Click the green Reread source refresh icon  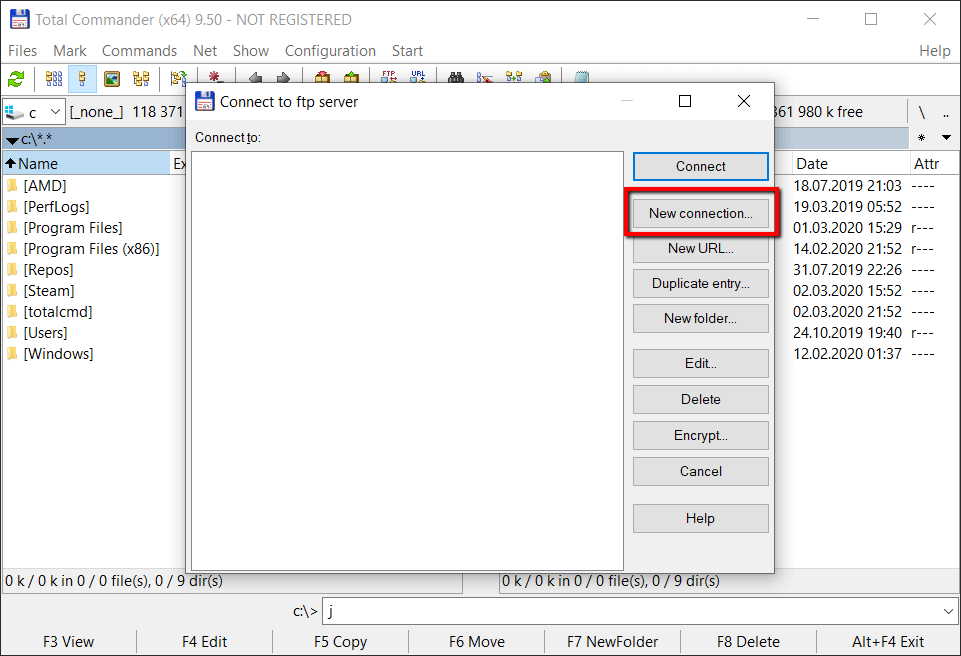(16, 78)
